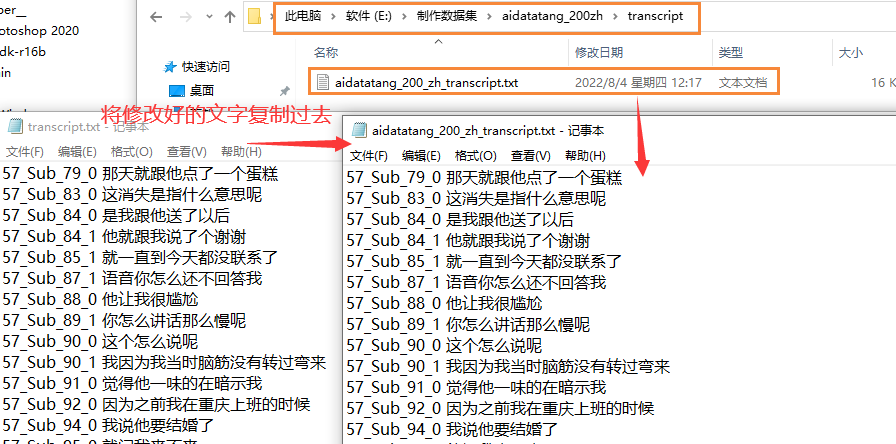Click the pin icon next to 桌面
The width and height of the screenshot is (896, 444).
click(x=285, y=91)
